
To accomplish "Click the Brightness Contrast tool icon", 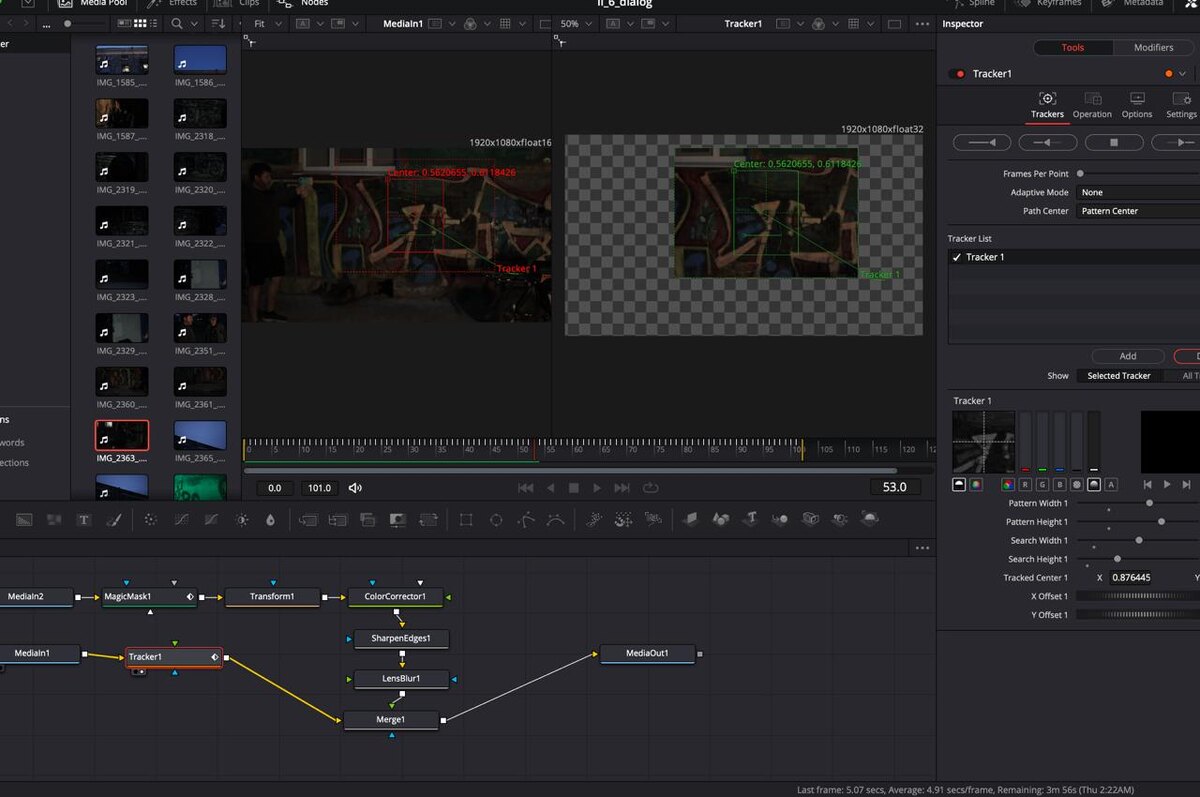I will coord(241,520).
